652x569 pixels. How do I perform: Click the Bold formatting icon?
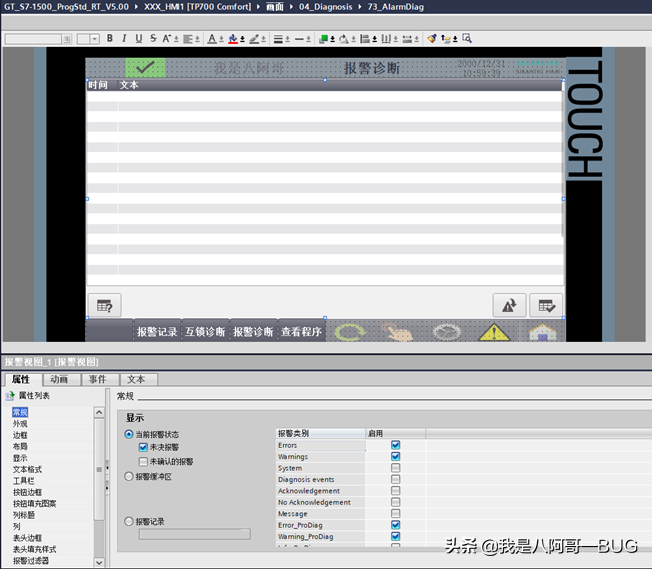click(110, 39)
